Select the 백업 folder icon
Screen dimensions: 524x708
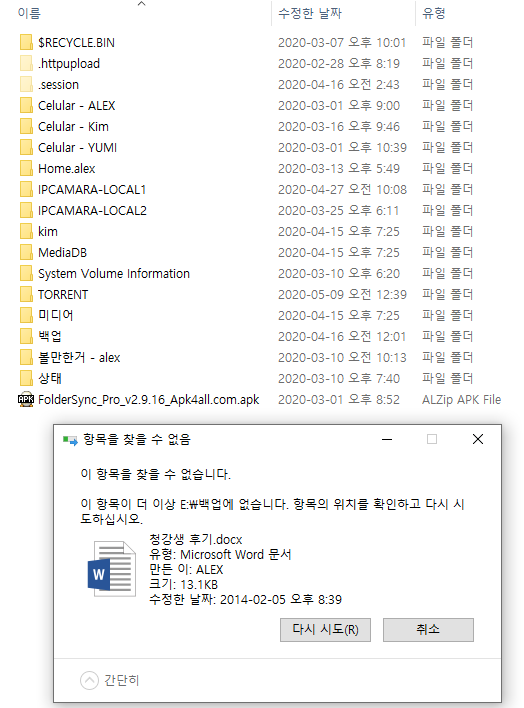(26, 336)
